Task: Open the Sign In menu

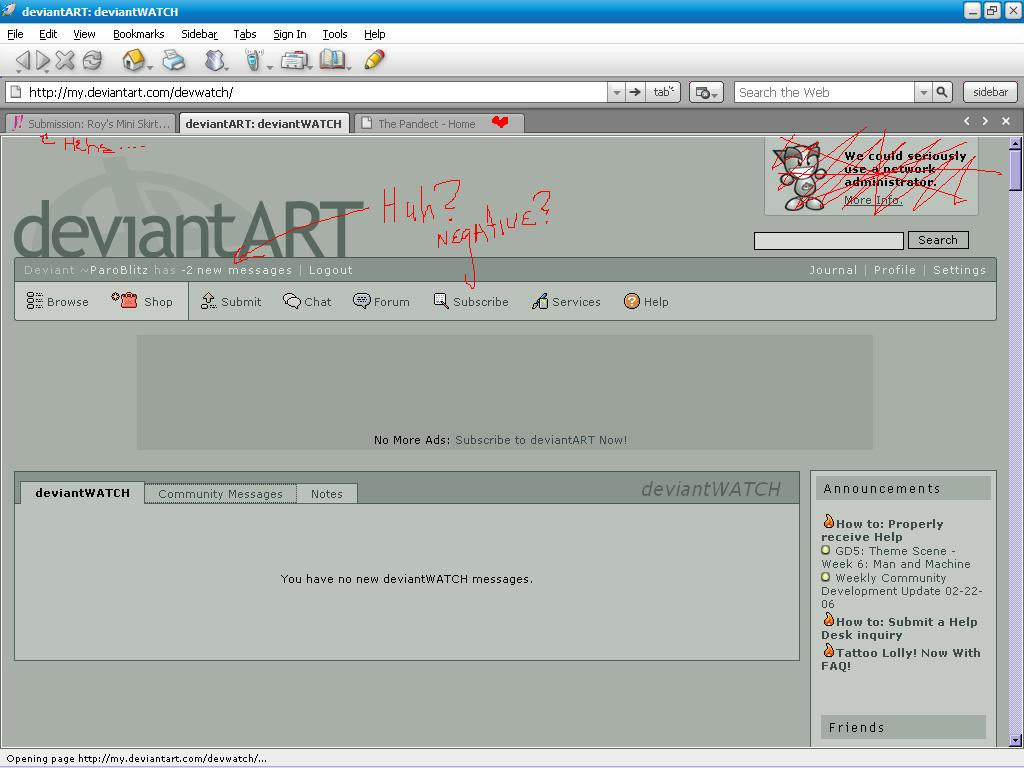Action: [289, 34]
